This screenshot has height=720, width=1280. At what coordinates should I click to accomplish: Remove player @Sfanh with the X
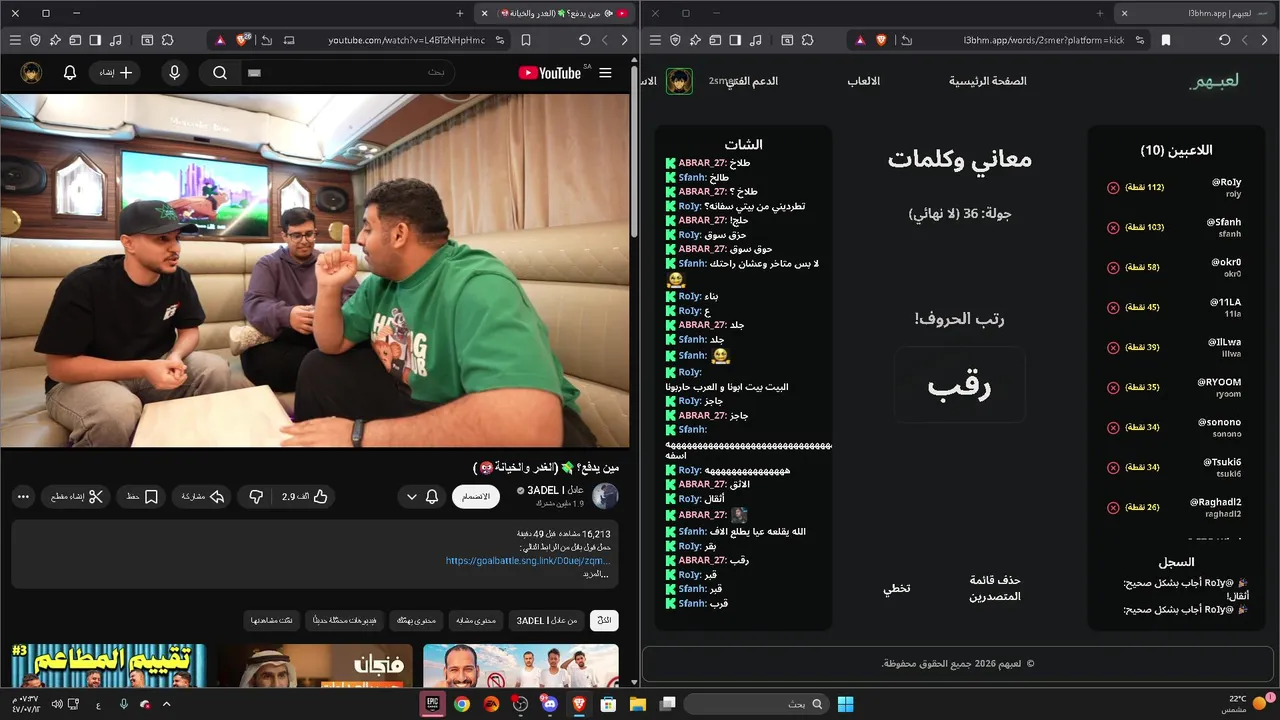(x=1113, y=228)
